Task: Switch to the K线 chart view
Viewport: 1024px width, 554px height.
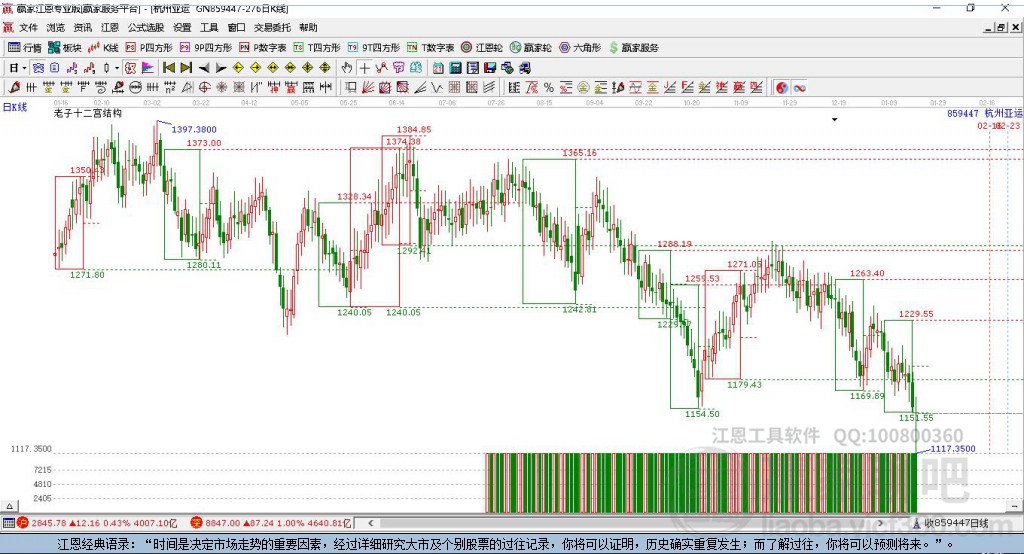Action: [x=103, y=48]
